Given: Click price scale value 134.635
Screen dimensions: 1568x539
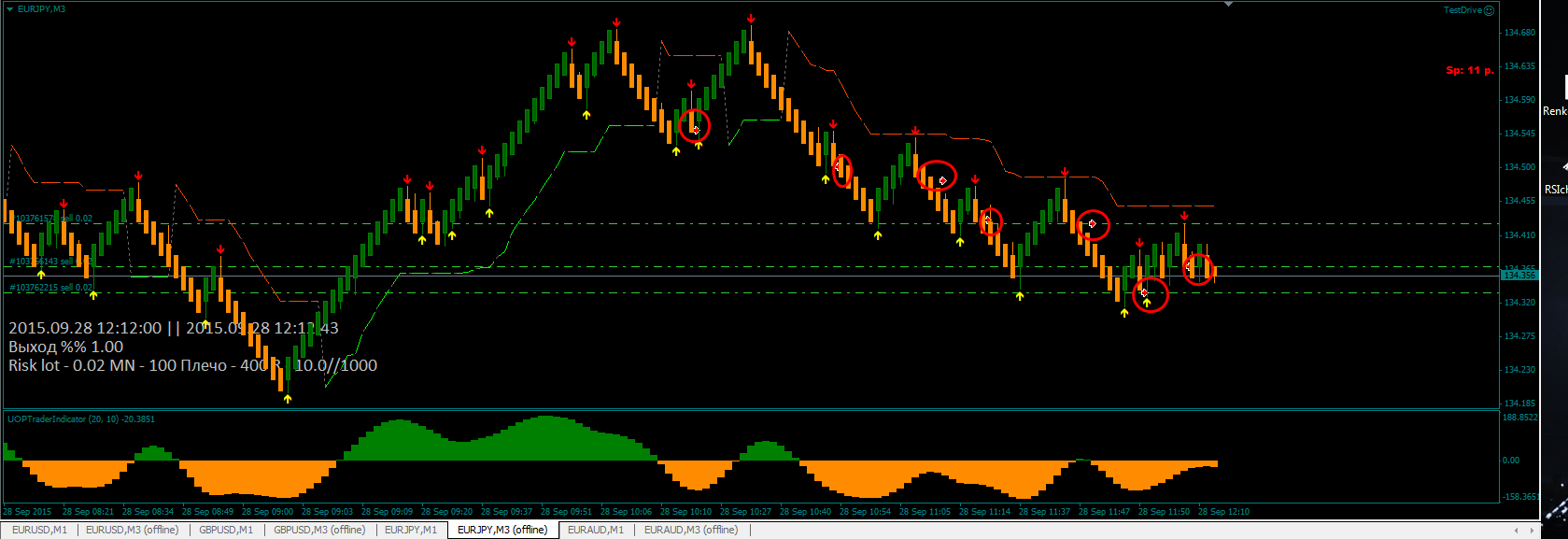Looking at the screenshot, I should (x=1519, y=66).
